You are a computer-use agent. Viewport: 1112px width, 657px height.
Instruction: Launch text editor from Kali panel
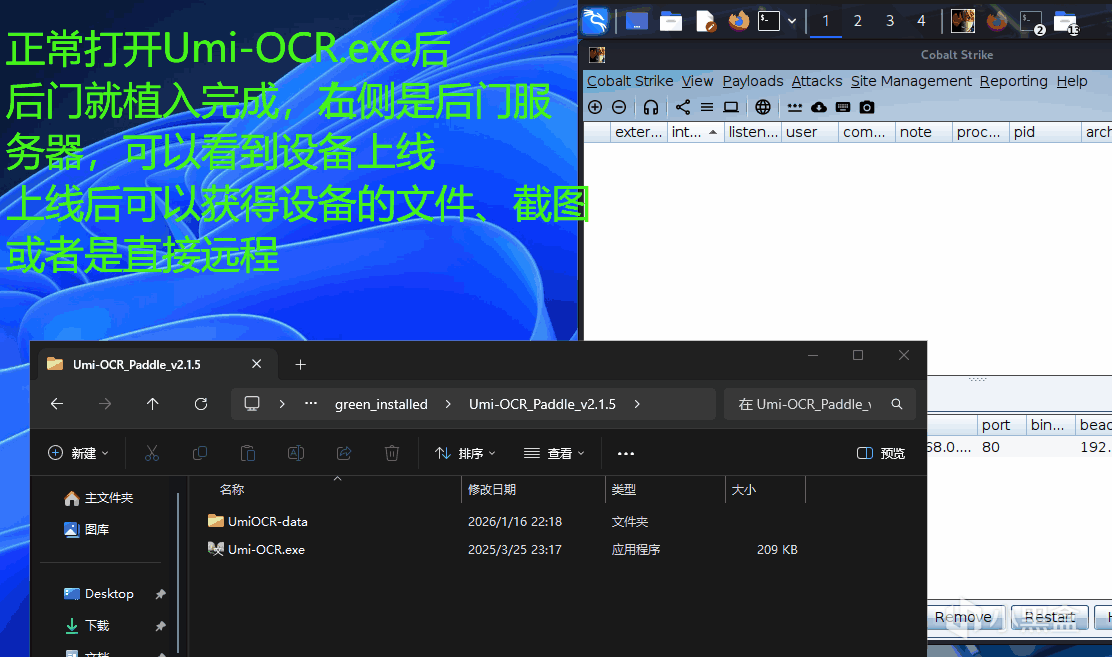705,21
